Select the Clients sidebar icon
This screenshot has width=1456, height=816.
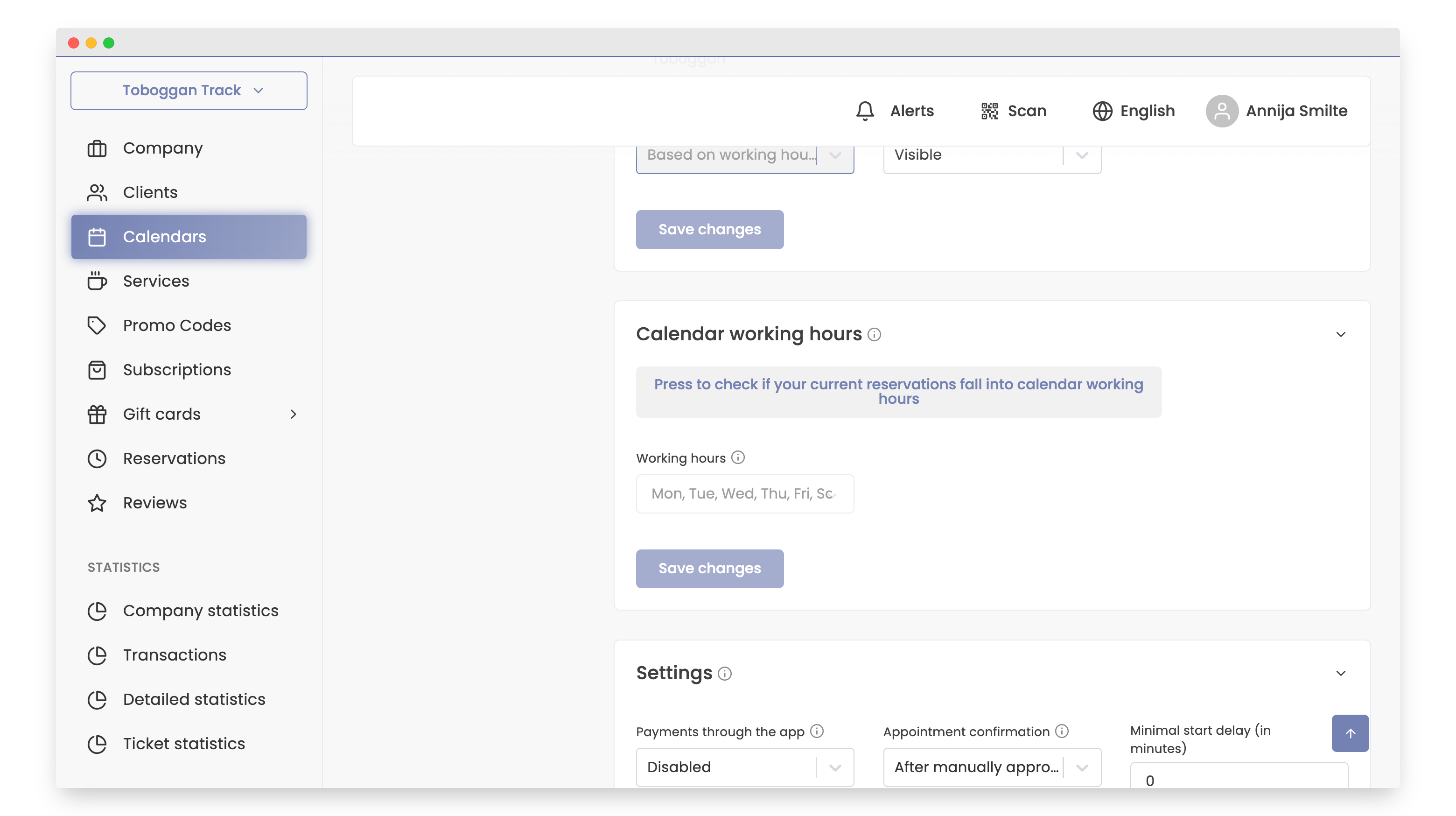(x=97, y=192)
